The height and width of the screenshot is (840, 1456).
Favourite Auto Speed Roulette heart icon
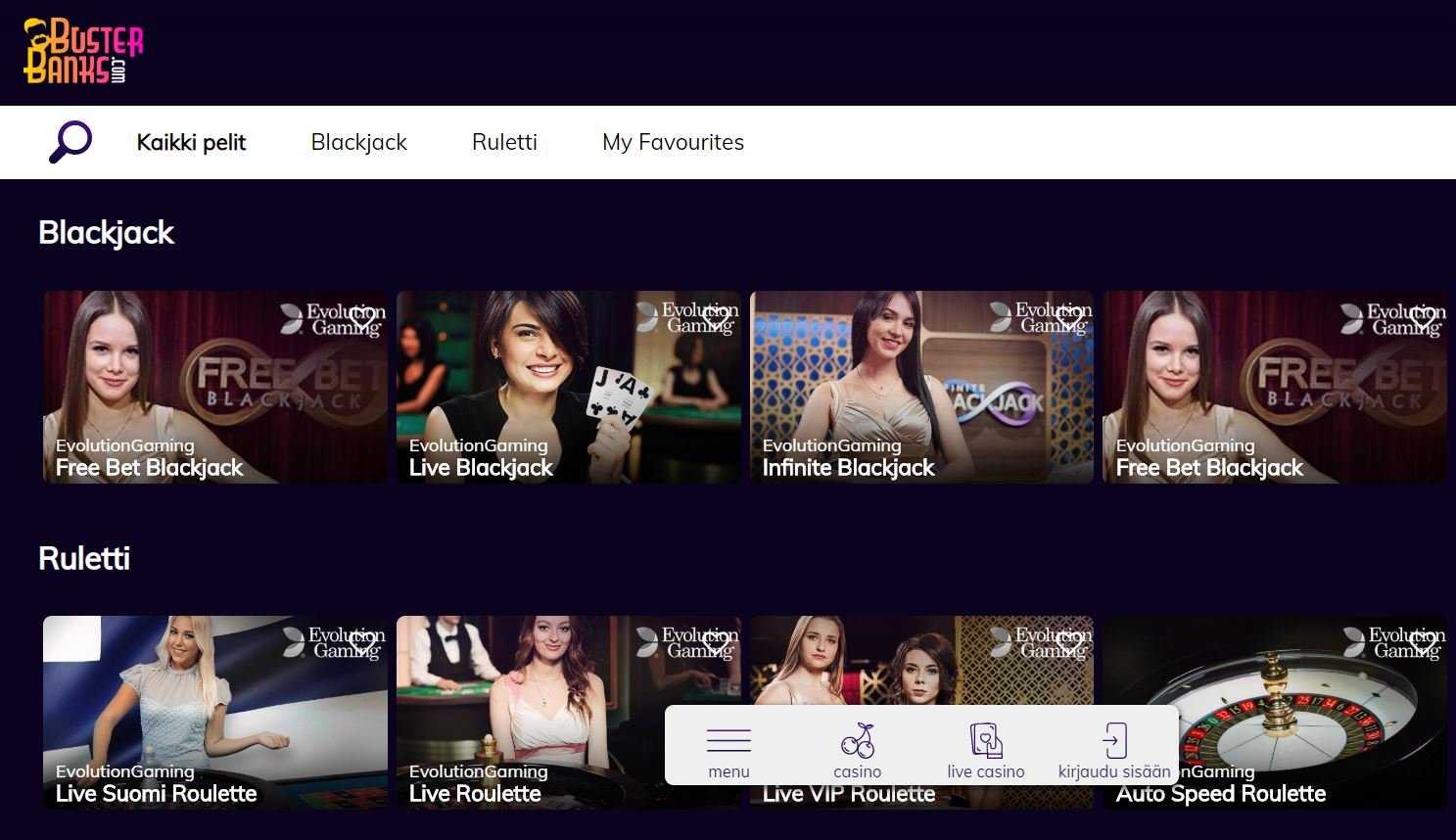1423,643
